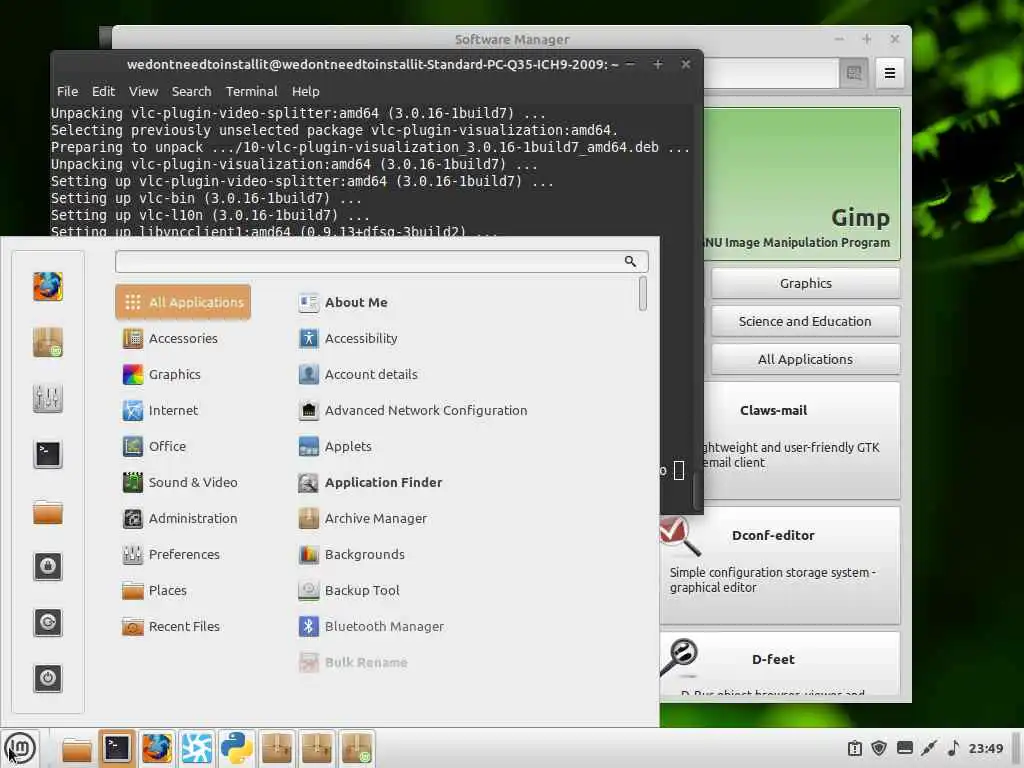Viewport: 1024px width, 768px height.
Task: Select Internet category in menu
Action: coord(183,410)
